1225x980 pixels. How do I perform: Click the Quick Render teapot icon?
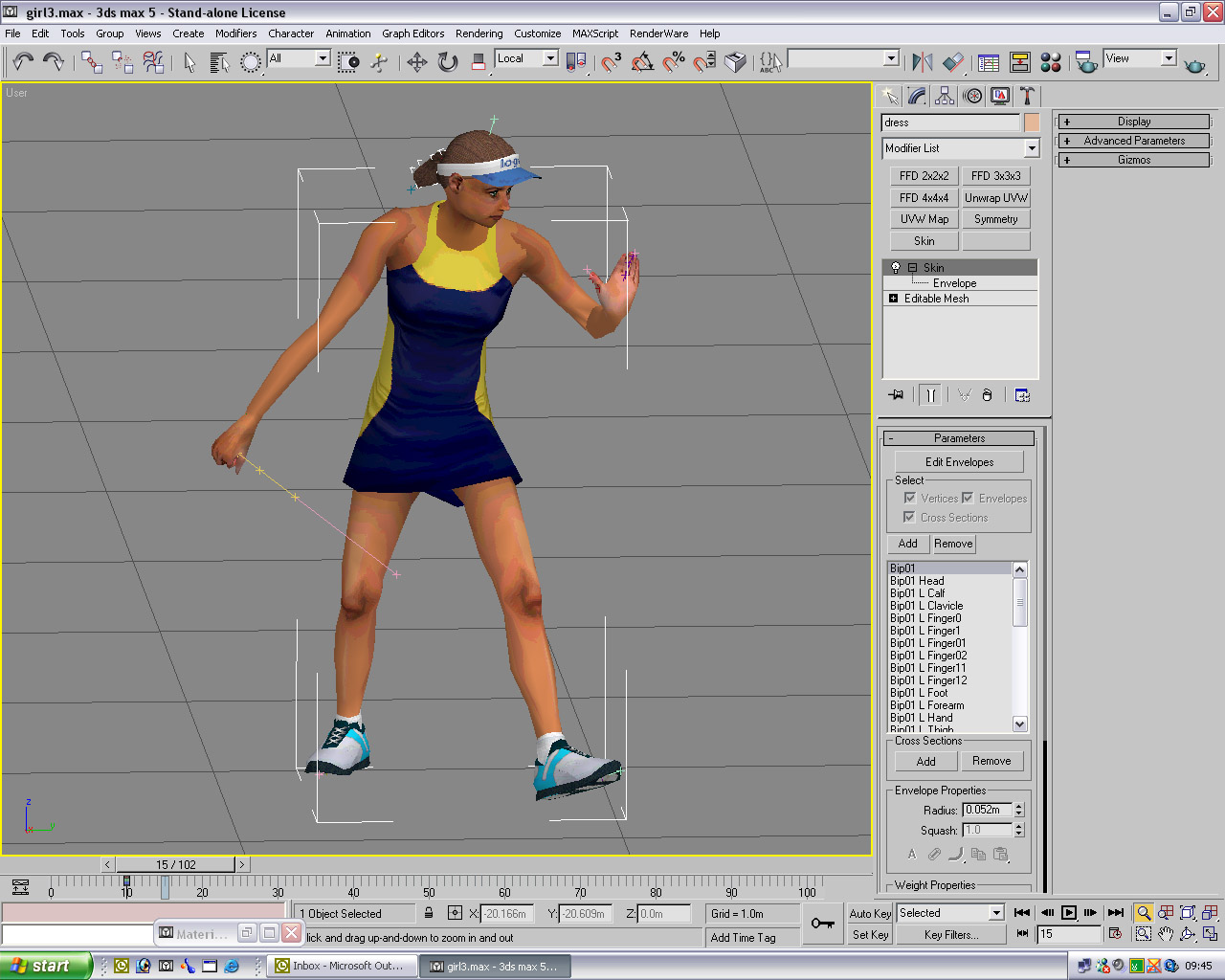click(x=1194, y=64)
